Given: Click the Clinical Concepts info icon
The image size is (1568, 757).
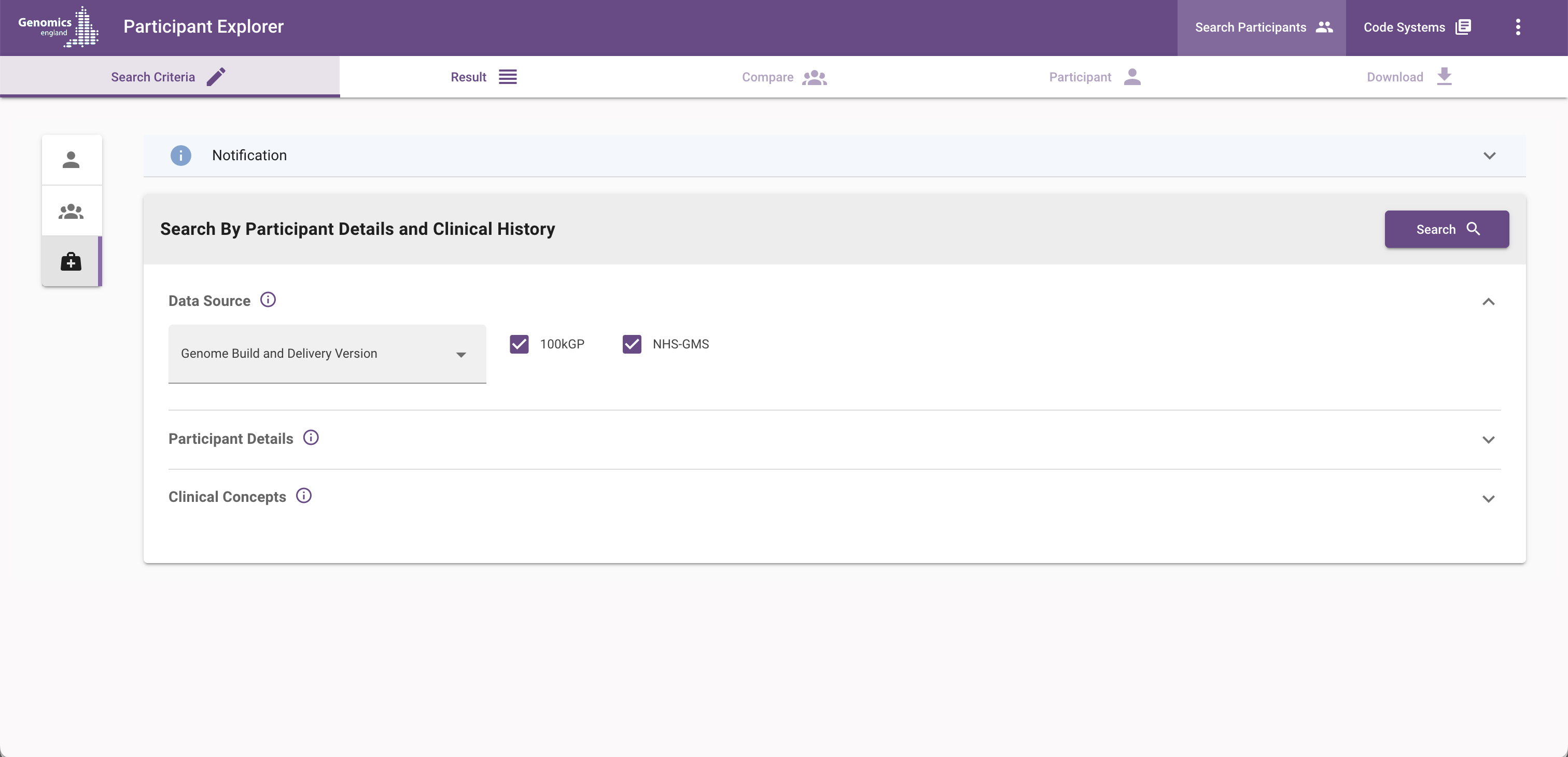Looking at the screenshot, I should click(304, 496).
